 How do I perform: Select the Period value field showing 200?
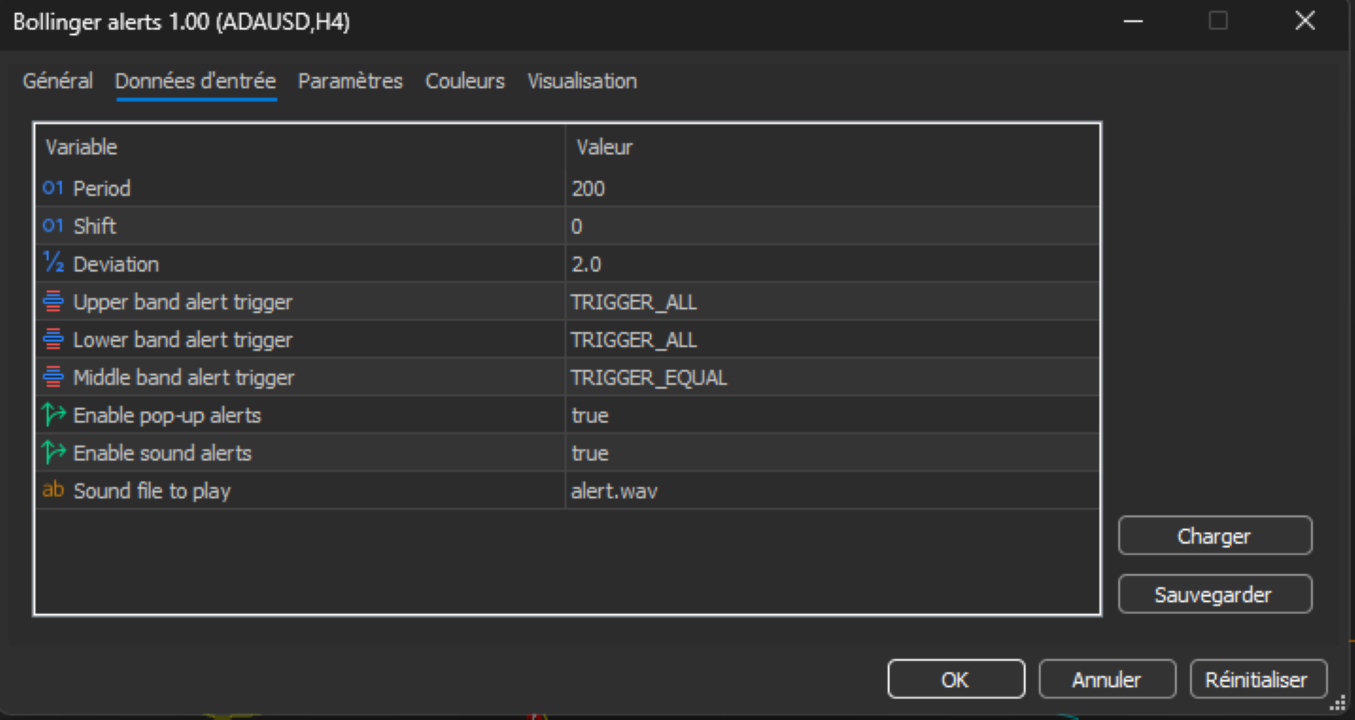tap(832, 188)
